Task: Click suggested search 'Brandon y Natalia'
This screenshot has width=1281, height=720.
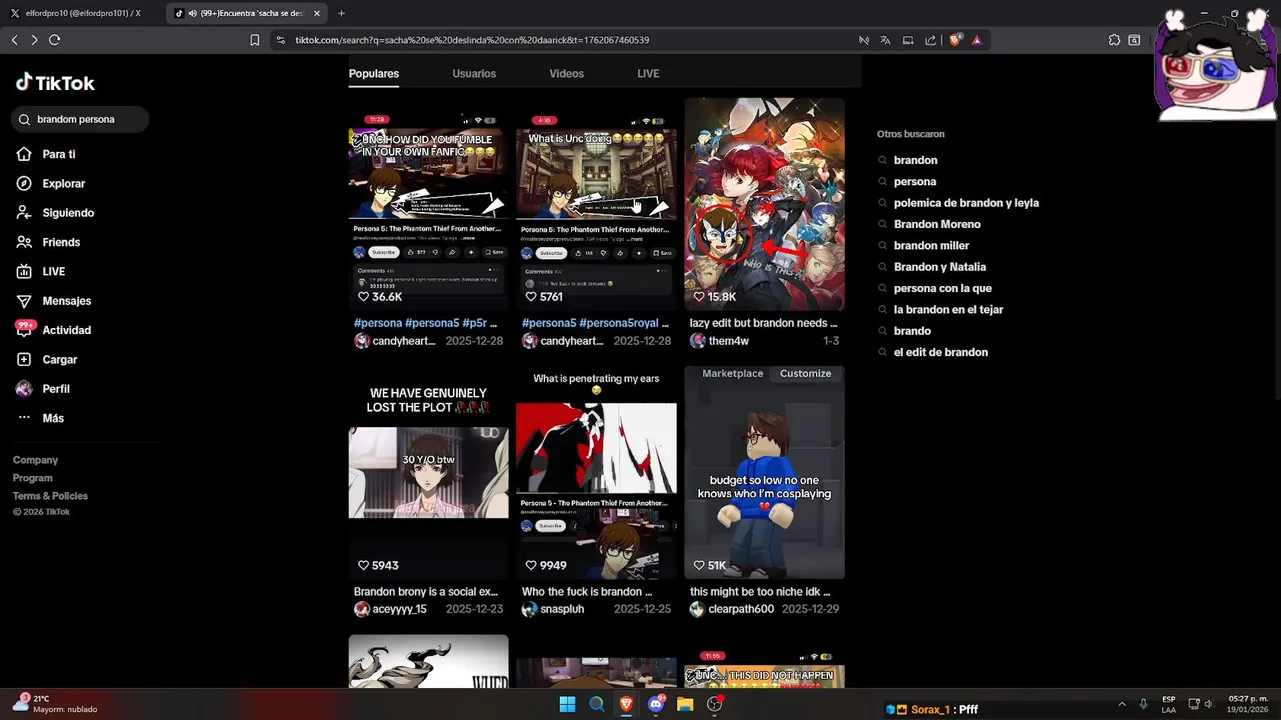Action: (940, 267)
